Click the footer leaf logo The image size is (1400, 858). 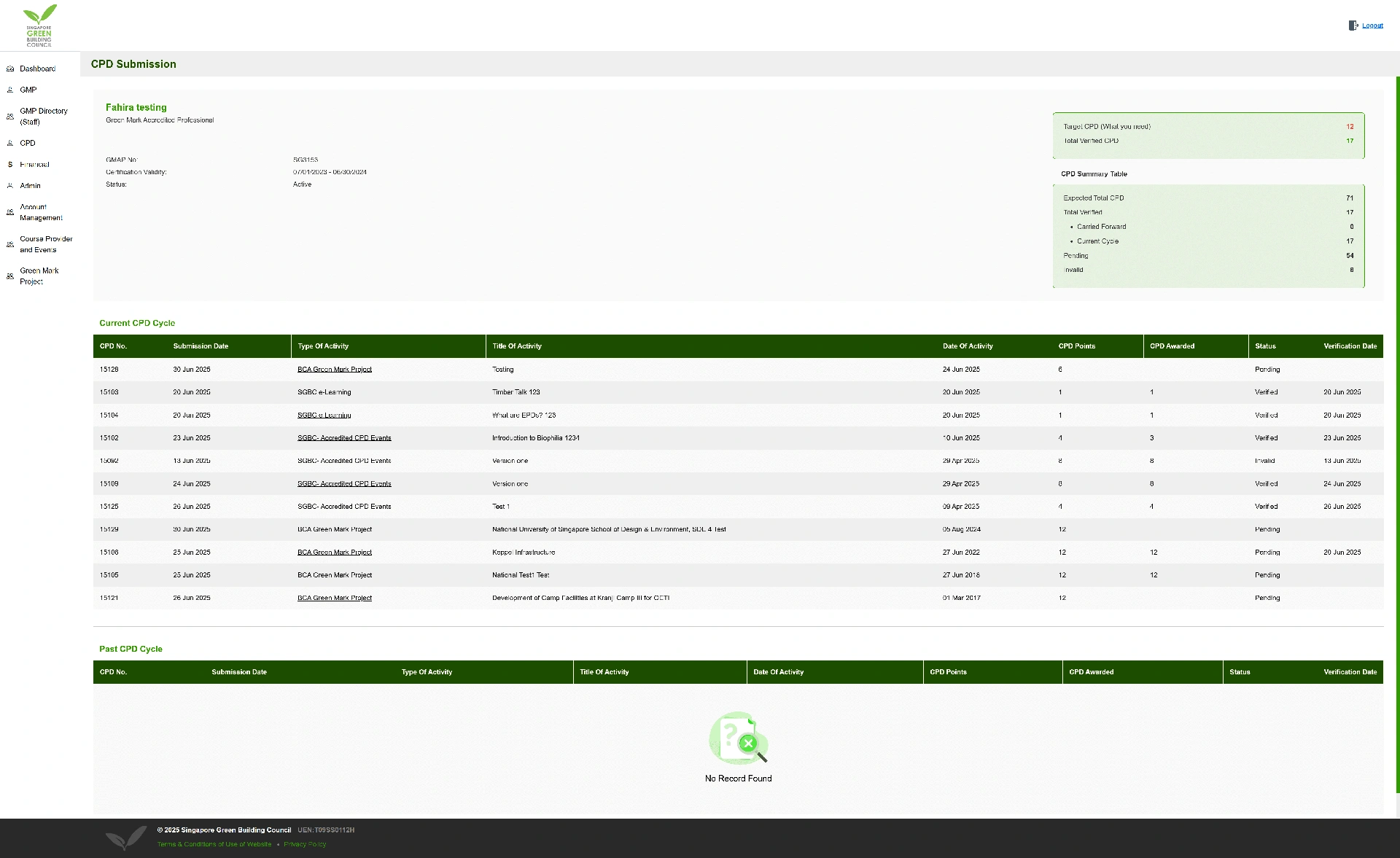click(125, 838)
